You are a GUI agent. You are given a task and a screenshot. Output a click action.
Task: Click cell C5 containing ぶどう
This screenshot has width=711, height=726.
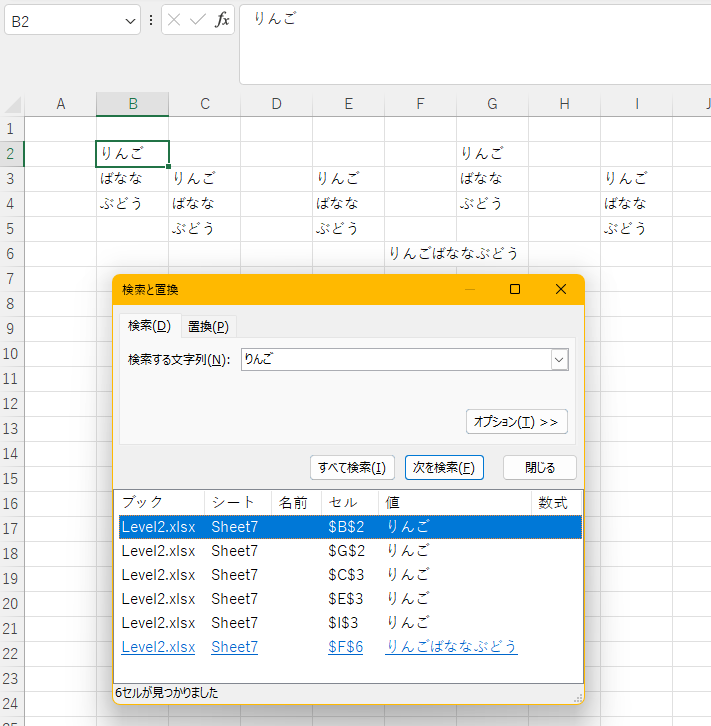point(205,229)
